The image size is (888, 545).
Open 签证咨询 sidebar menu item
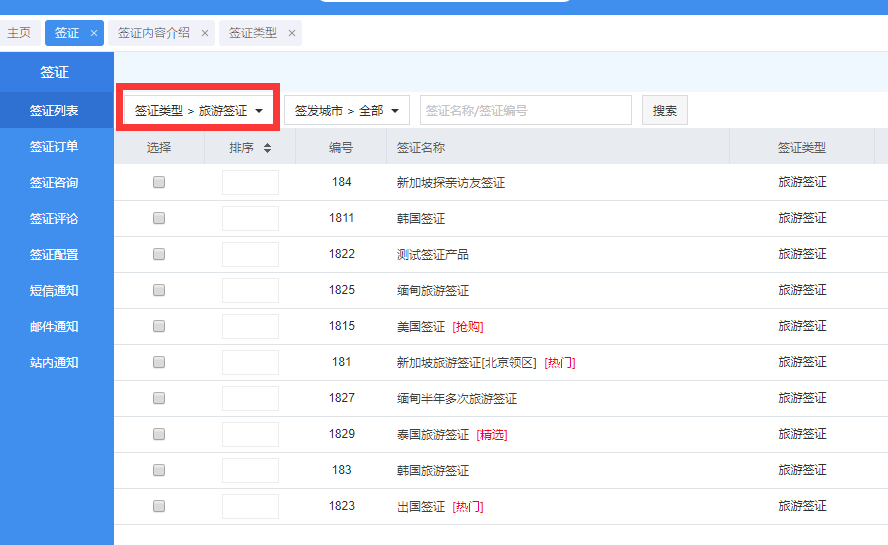pos(54,183)
